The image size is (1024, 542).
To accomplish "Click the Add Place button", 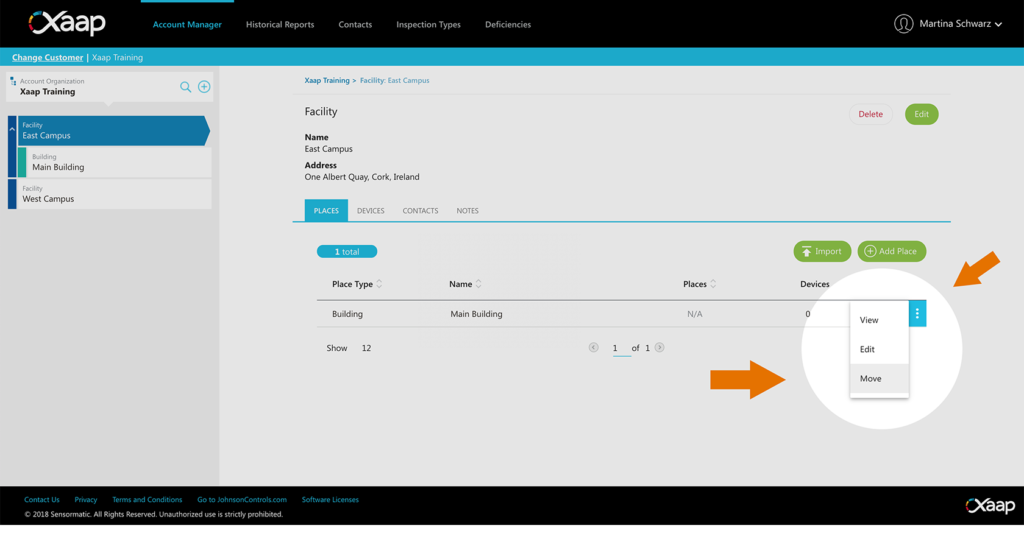I will (x=891, y=251).
